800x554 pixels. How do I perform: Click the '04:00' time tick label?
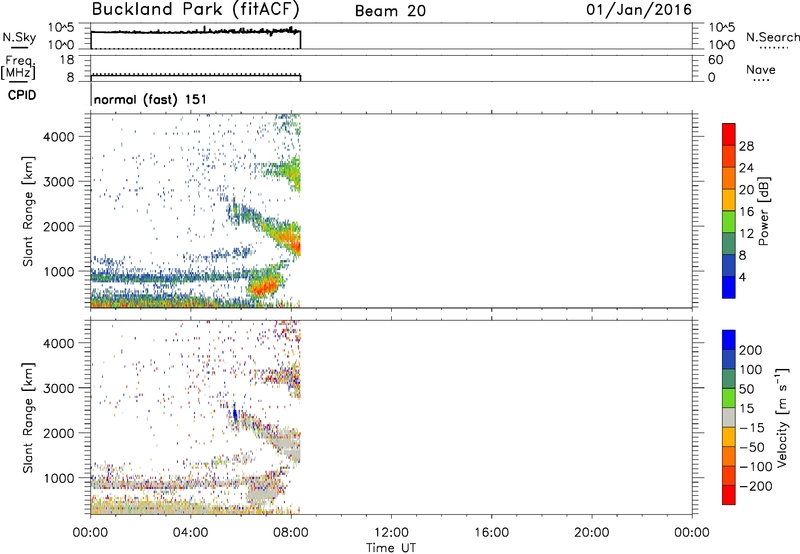pos(191,533)
